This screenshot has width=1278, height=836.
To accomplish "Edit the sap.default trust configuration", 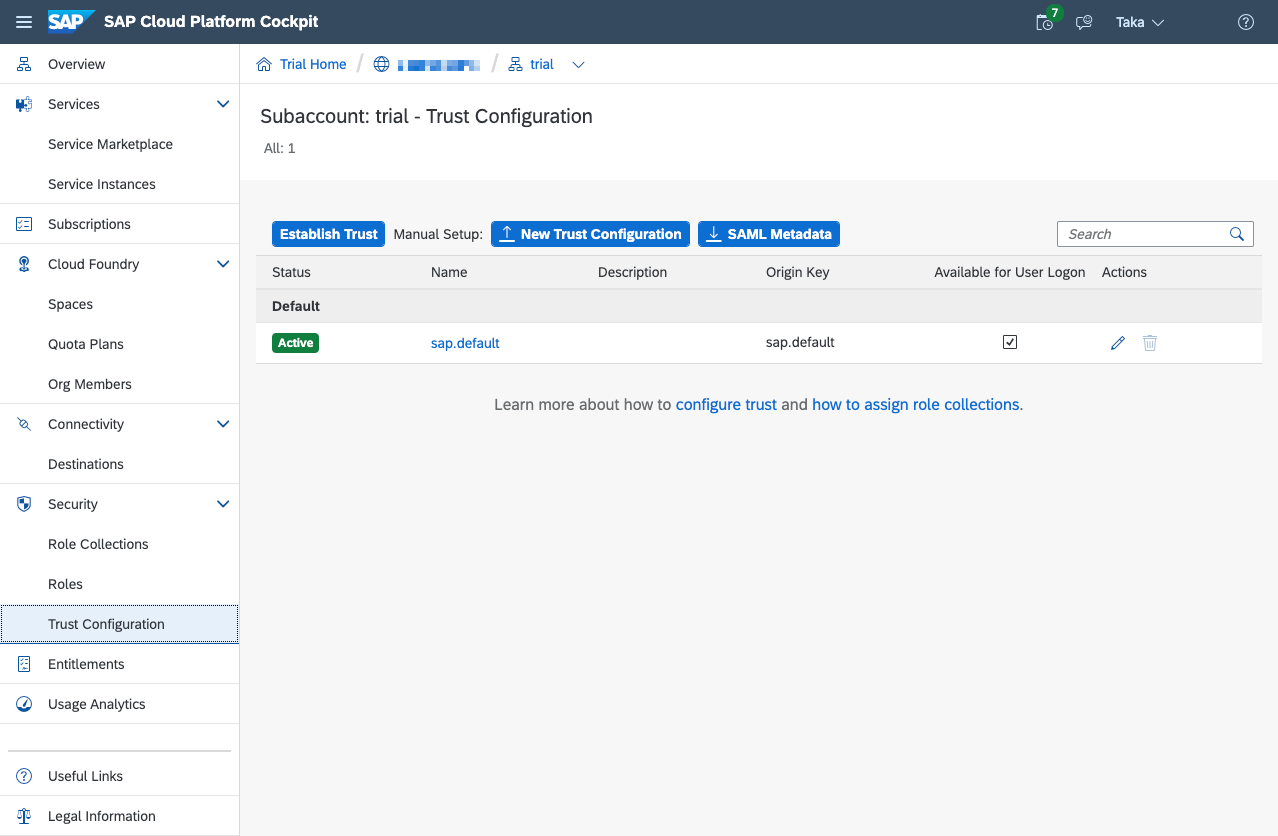I will (1118, 343).
